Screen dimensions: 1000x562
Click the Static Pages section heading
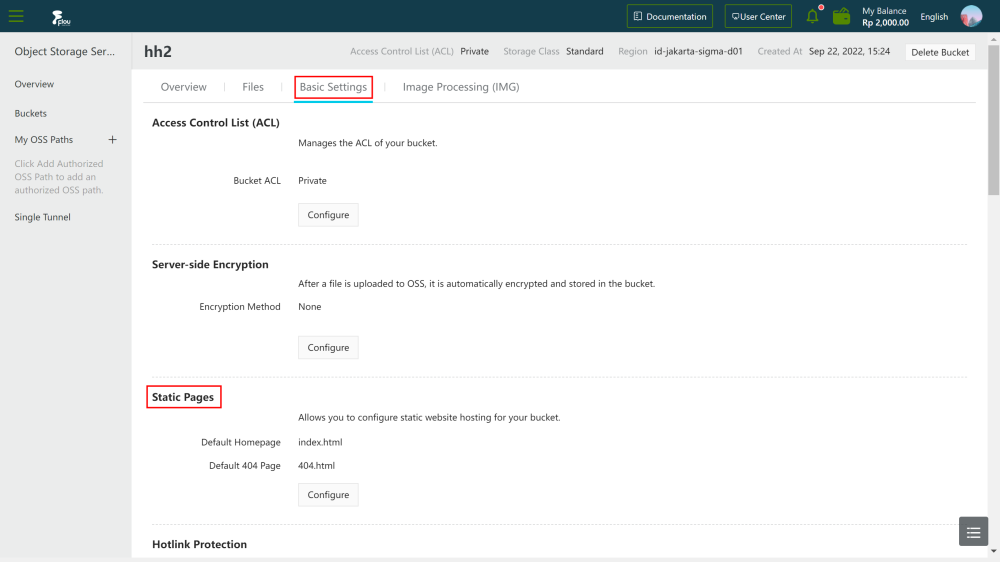click(x=183, y=397)
